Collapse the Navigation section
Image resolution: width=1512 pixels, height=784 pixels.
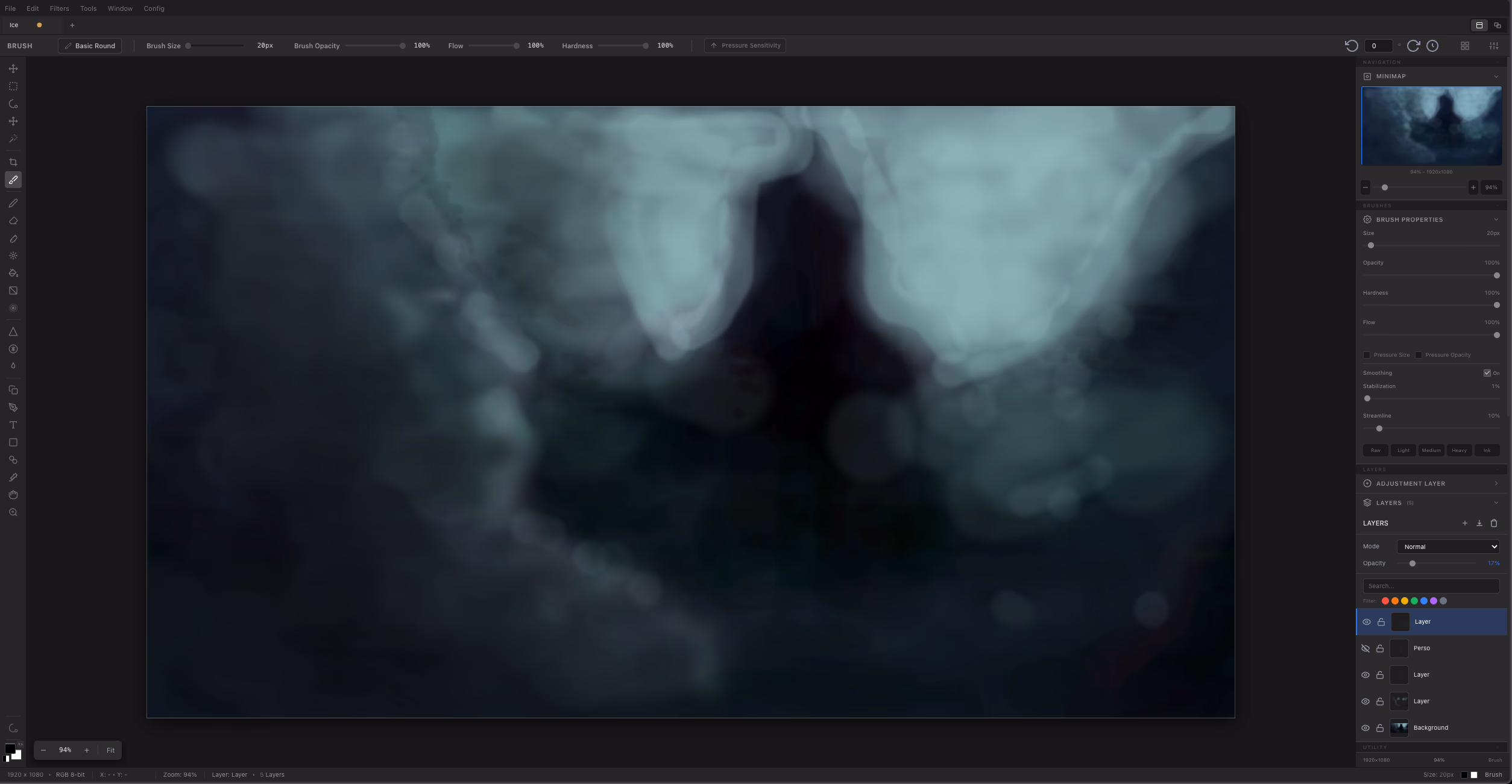tap(1431, 62)
